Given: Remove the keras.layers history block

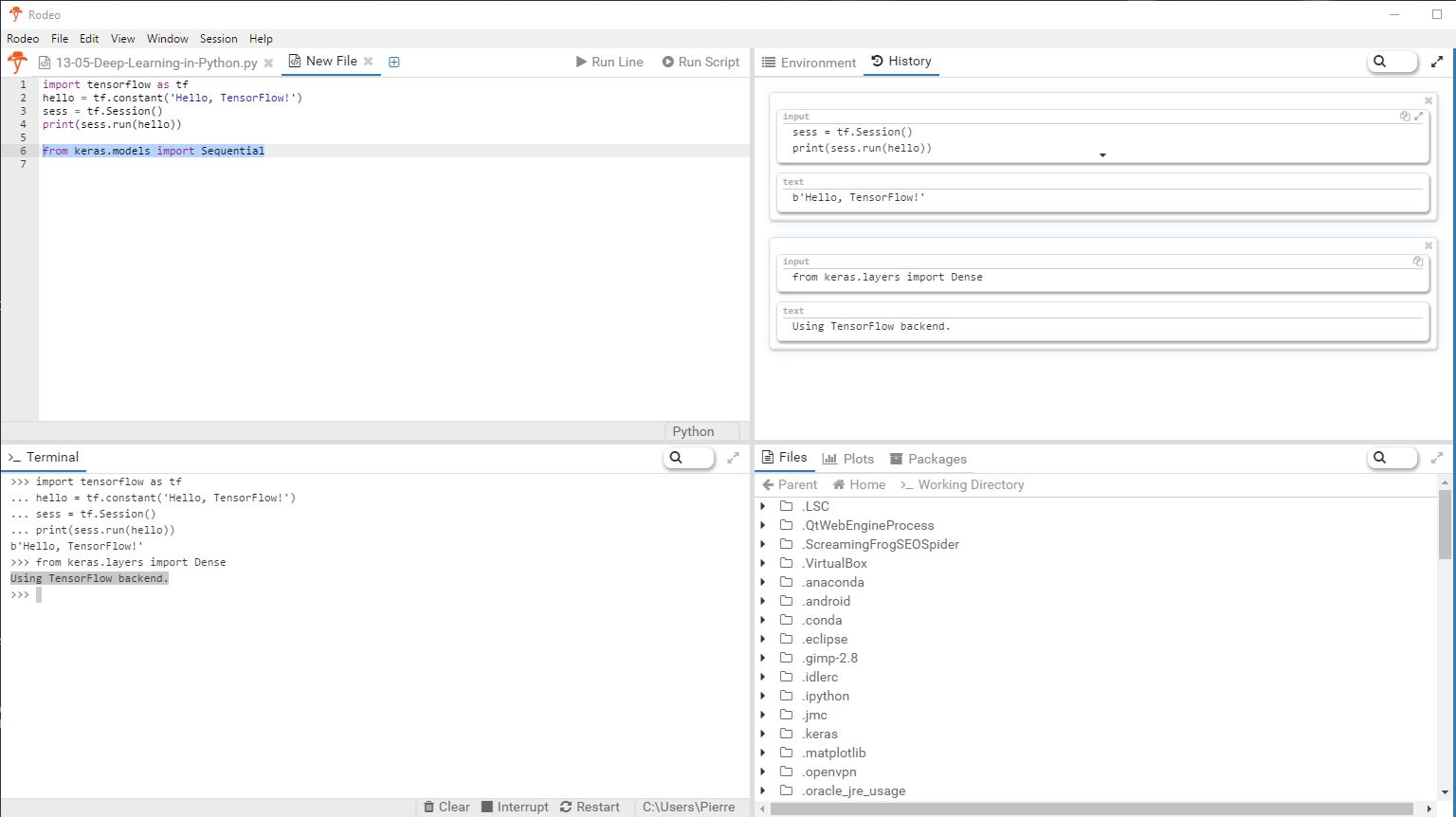Looking at the screenshot, I should coord(1429,245).
